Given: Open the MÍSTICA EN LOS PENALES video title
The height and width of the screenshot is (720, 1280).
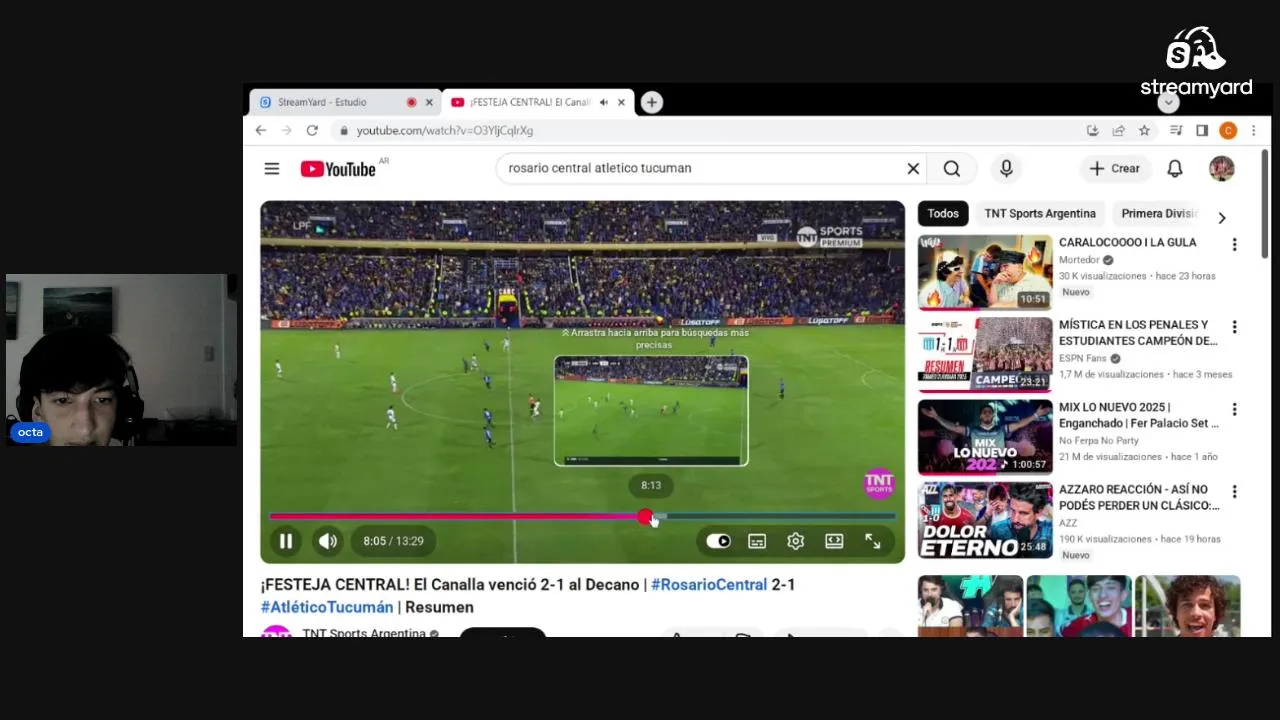Looking at the screenshot, I should [x=1138, y=333].
